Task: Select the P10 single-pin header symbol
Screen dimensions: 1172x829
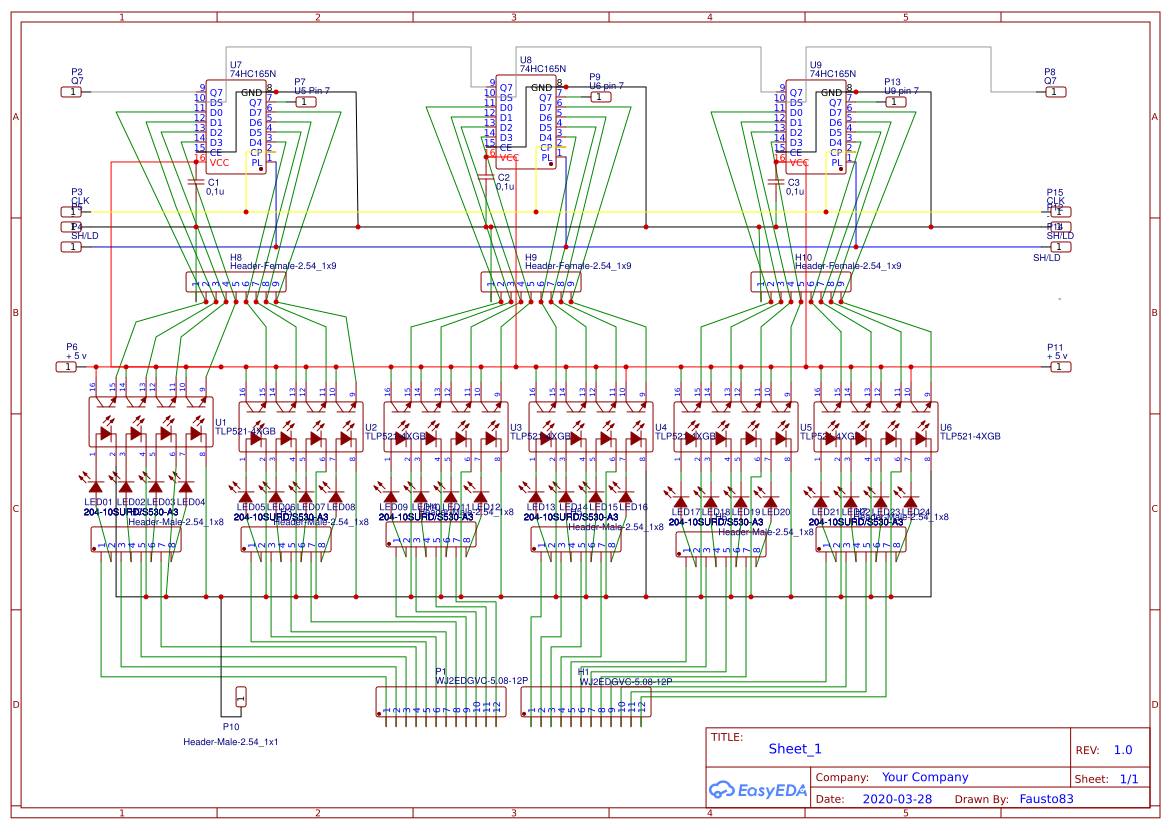Action: coord(240,697)
